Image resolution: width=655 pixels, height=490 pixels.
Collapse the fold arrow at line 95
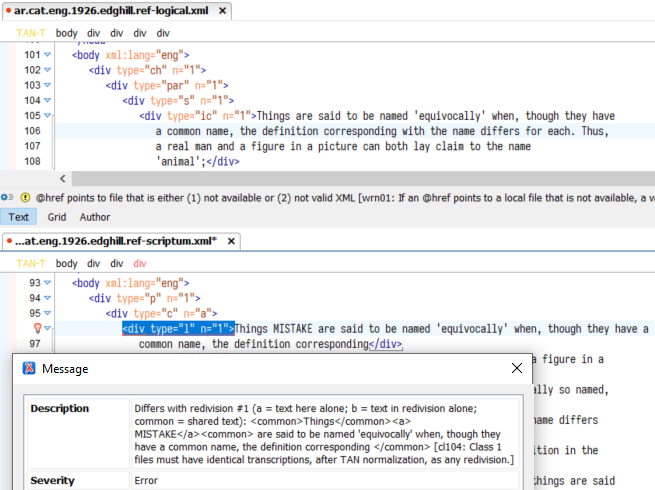click(47, 313)
